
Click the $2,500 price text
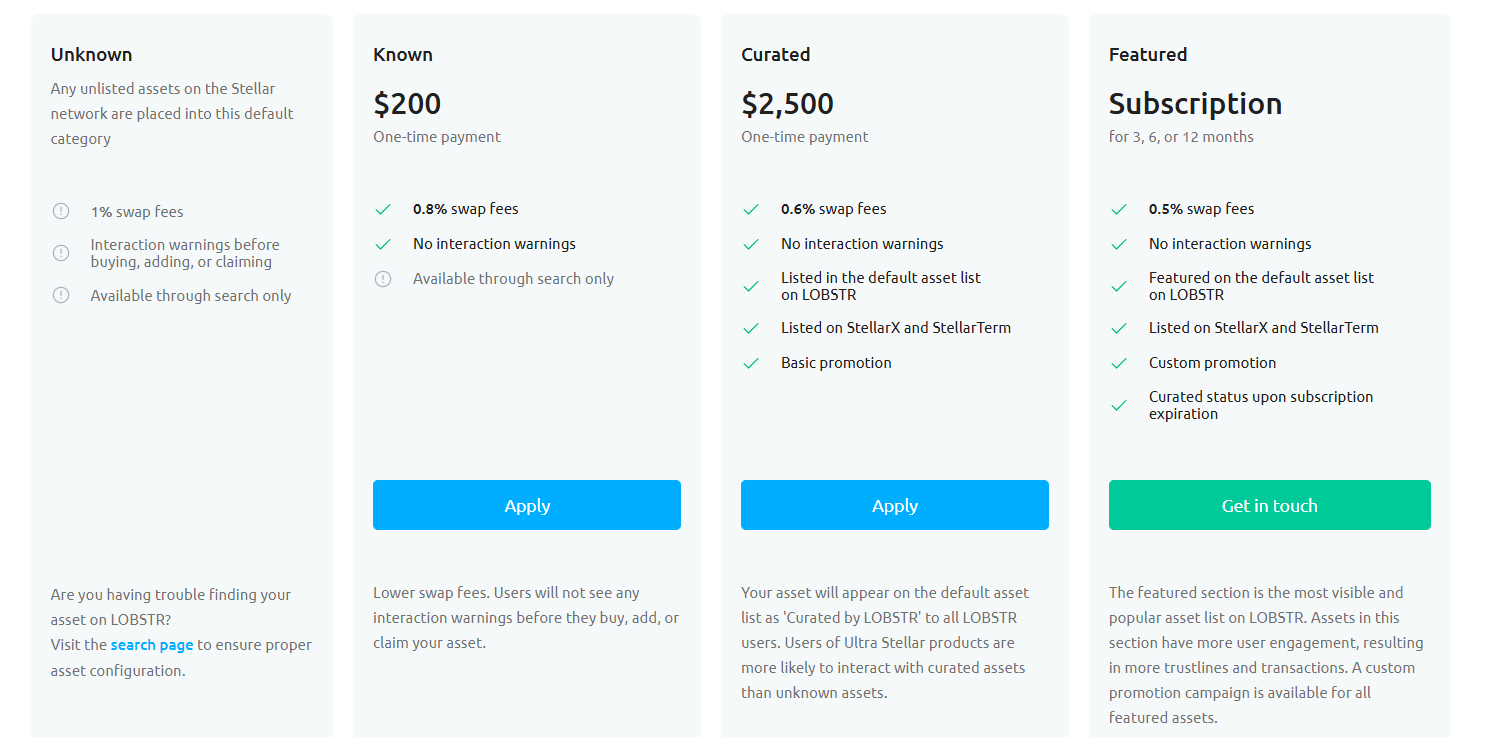[x=787, y=104]
